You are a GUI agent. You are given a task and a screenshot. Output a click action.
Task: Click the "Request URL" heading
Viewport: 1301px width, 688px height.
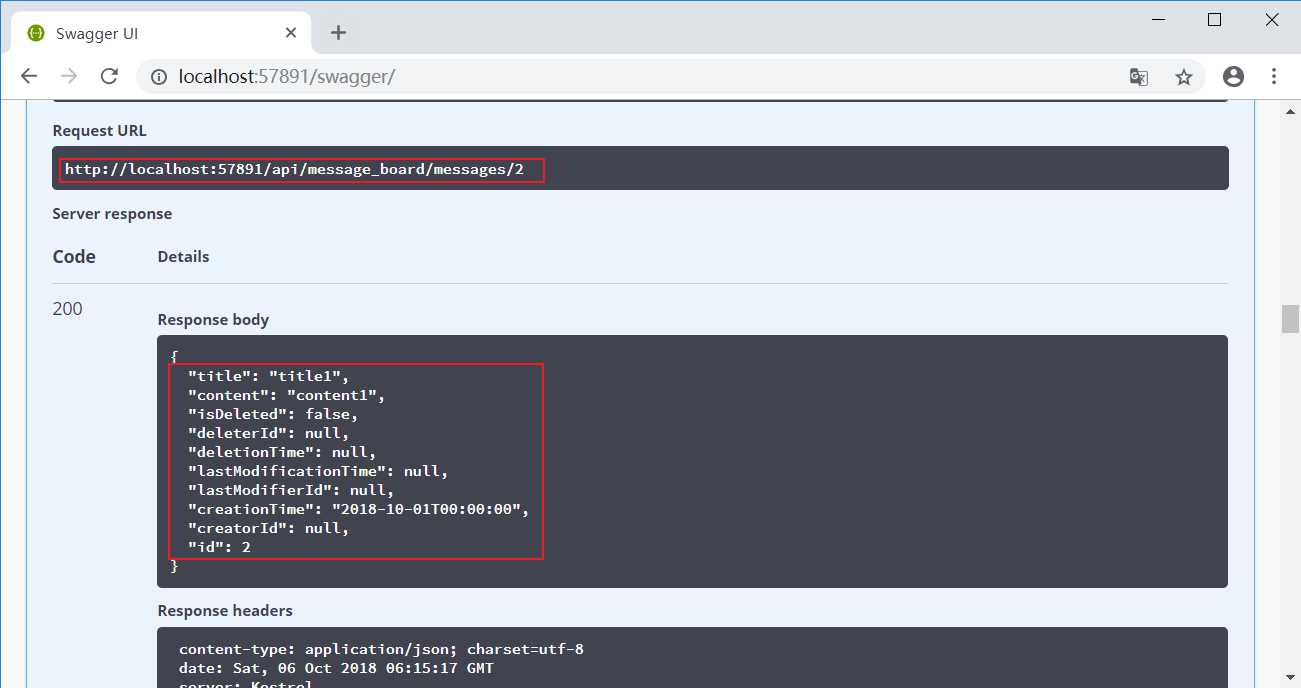(100, 130)
